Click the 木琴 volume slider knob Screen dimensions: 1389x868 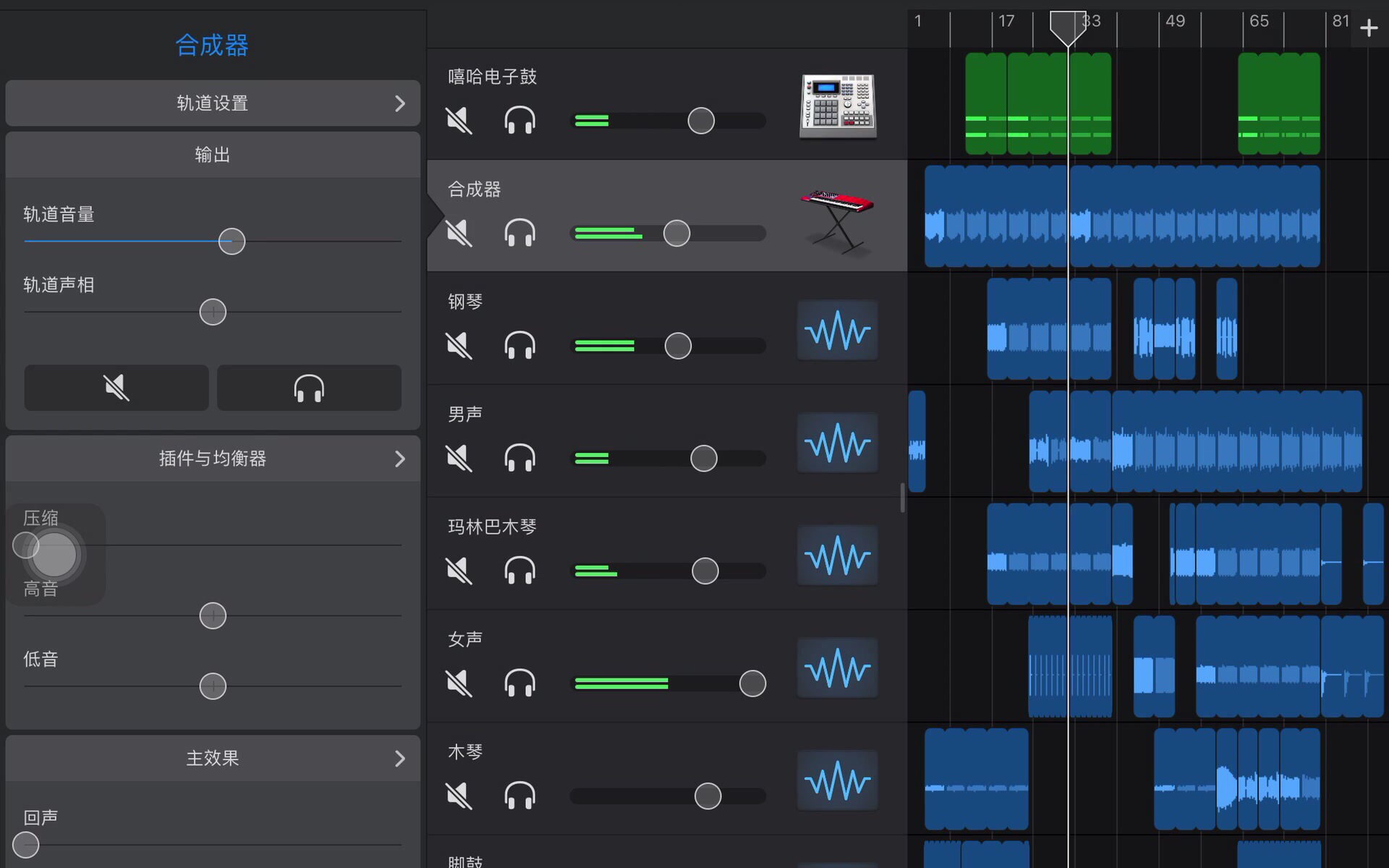708,796
